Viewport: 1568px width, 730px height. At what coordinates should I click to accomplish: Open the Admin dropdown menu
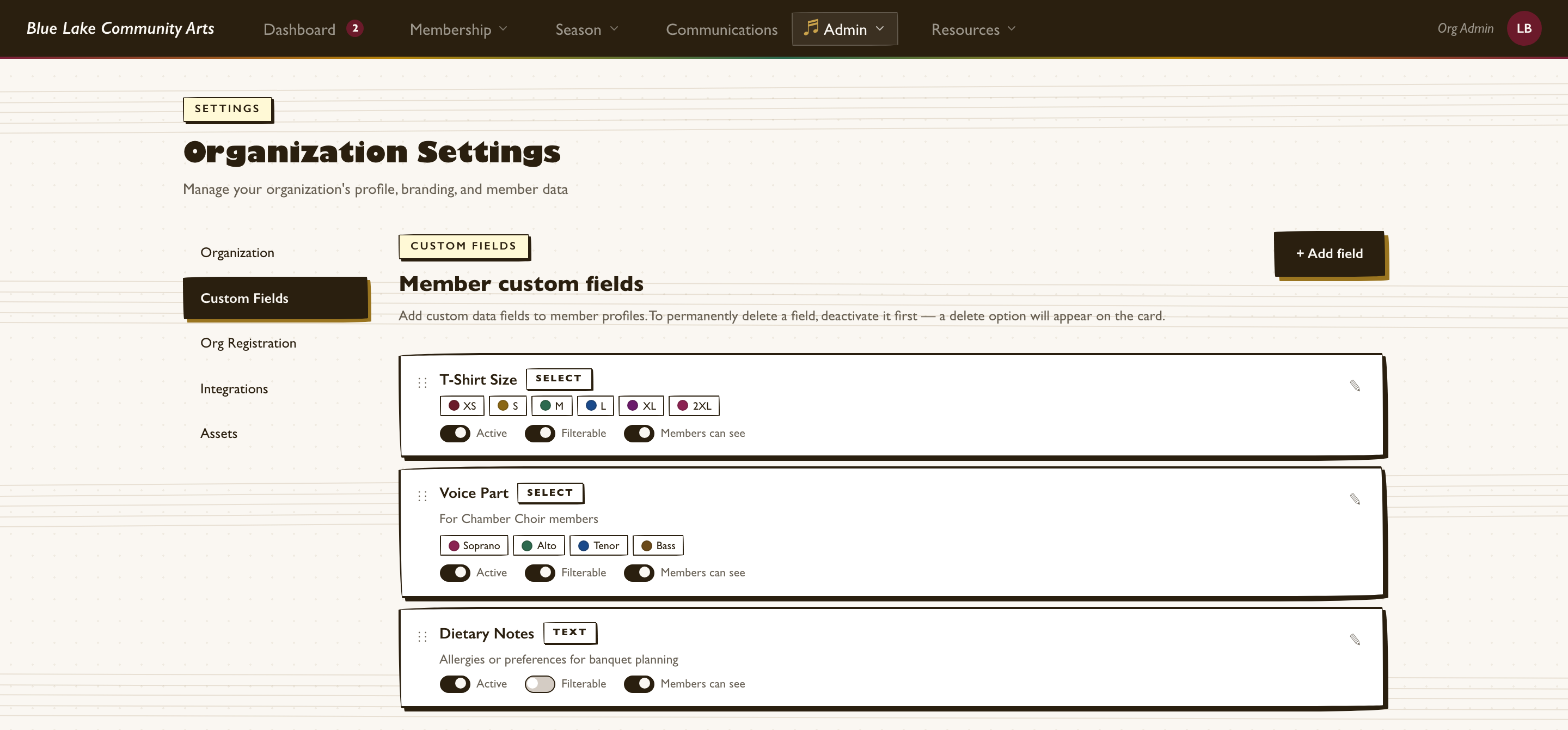[844, 29]
